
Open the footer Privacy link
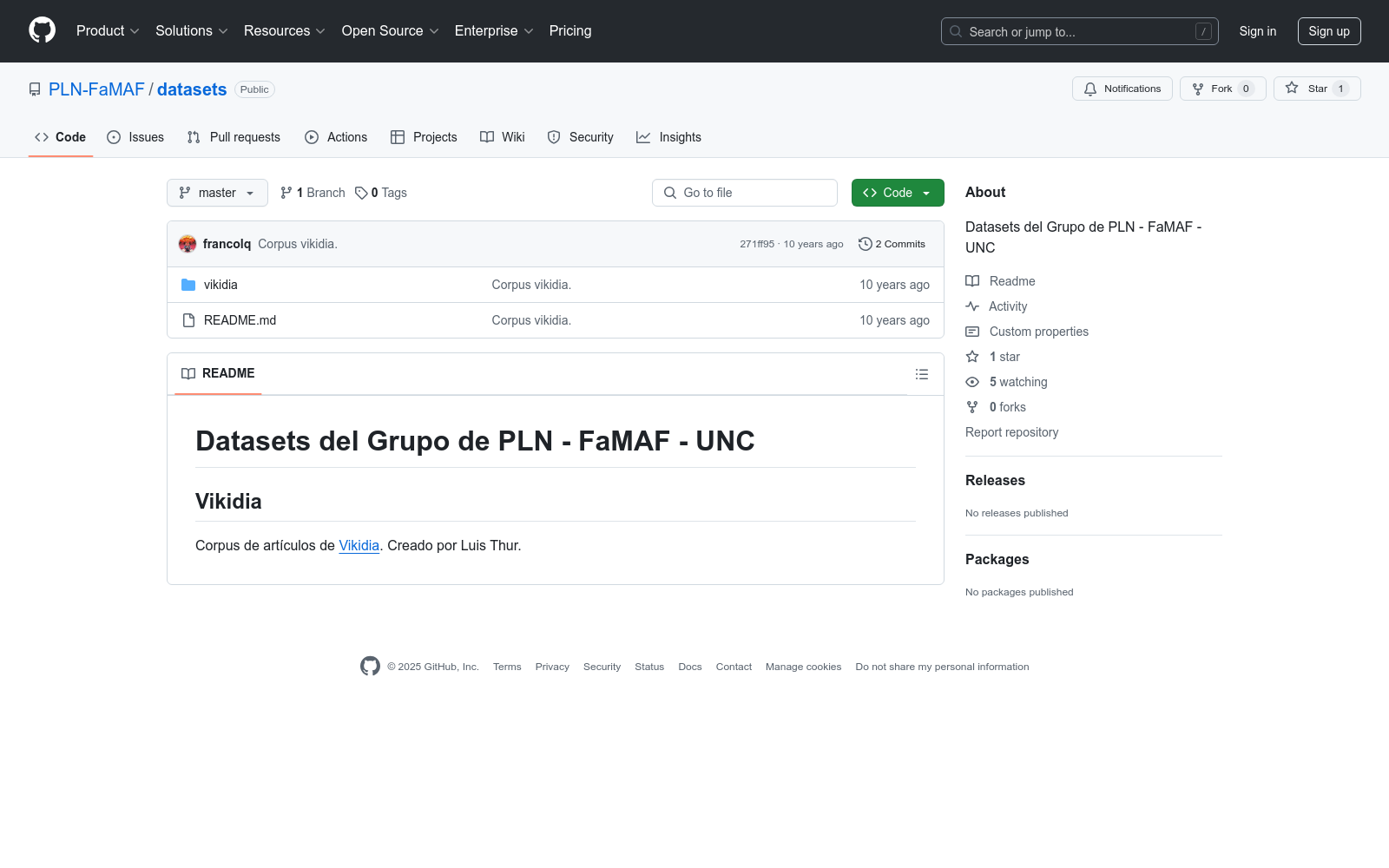pos(552,667)
